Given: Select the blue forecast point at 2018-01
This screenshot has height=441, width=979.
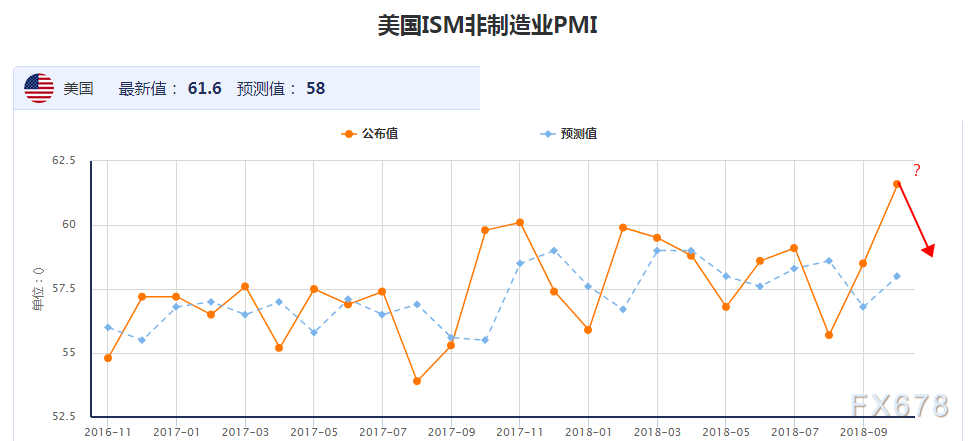Looking at the screenshot, I should (588, 286).
